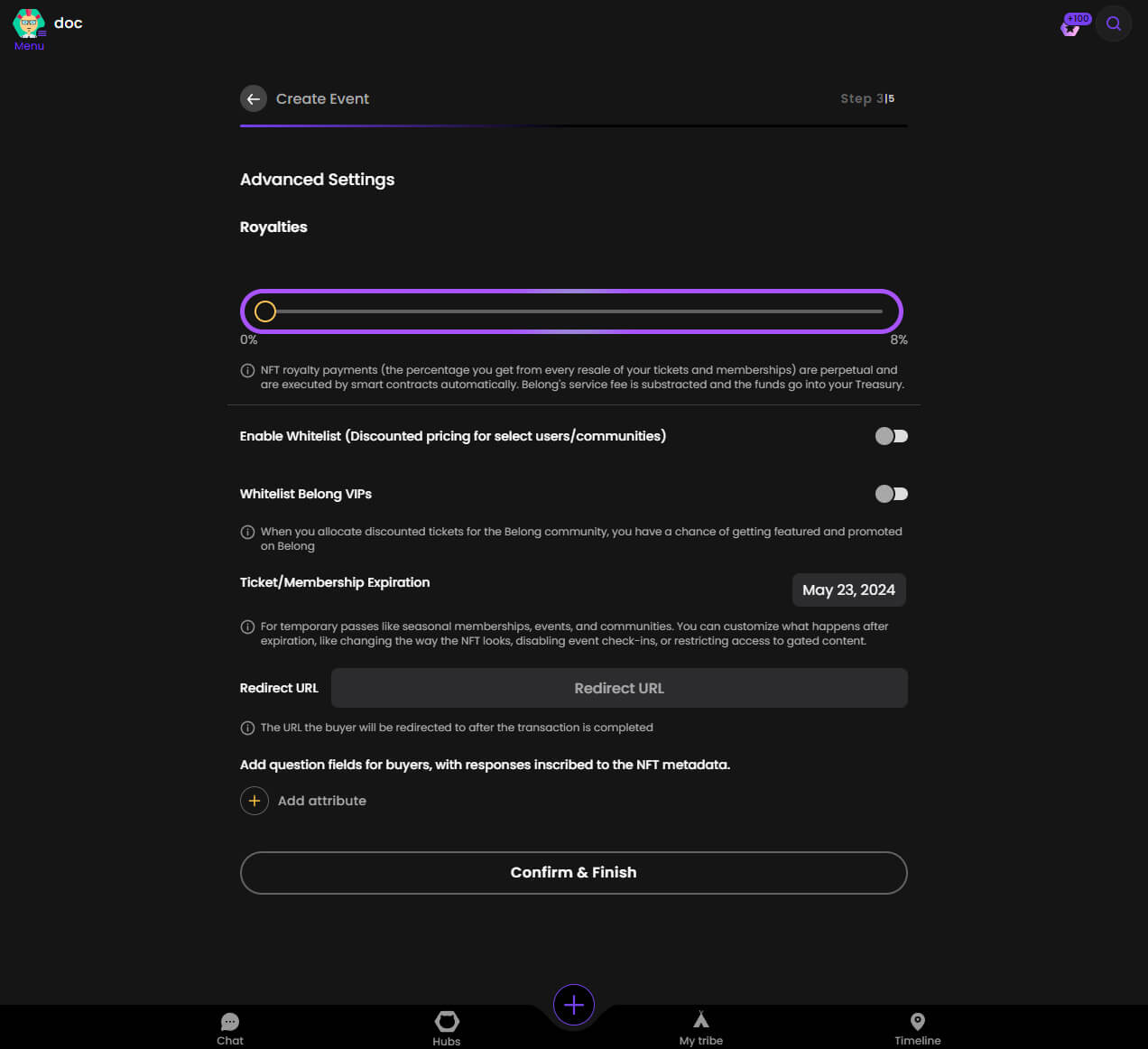
Task: Toggle Whitelist Belong VIPs switch
Action: pos(892,494)
